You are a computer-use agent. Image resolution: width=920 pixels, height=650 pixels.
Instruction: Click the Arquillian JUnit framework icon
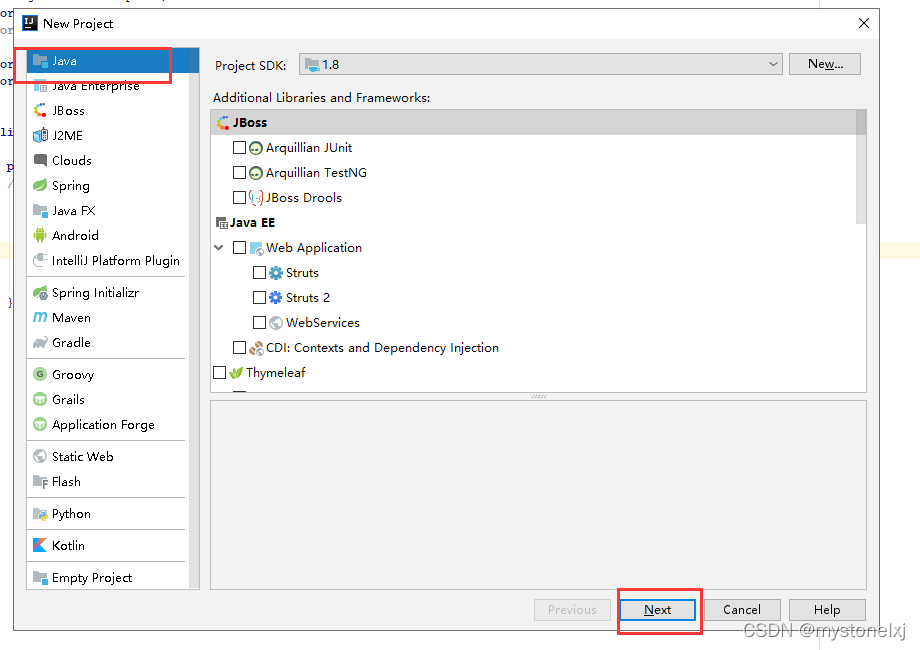click(x=255, y=148)
